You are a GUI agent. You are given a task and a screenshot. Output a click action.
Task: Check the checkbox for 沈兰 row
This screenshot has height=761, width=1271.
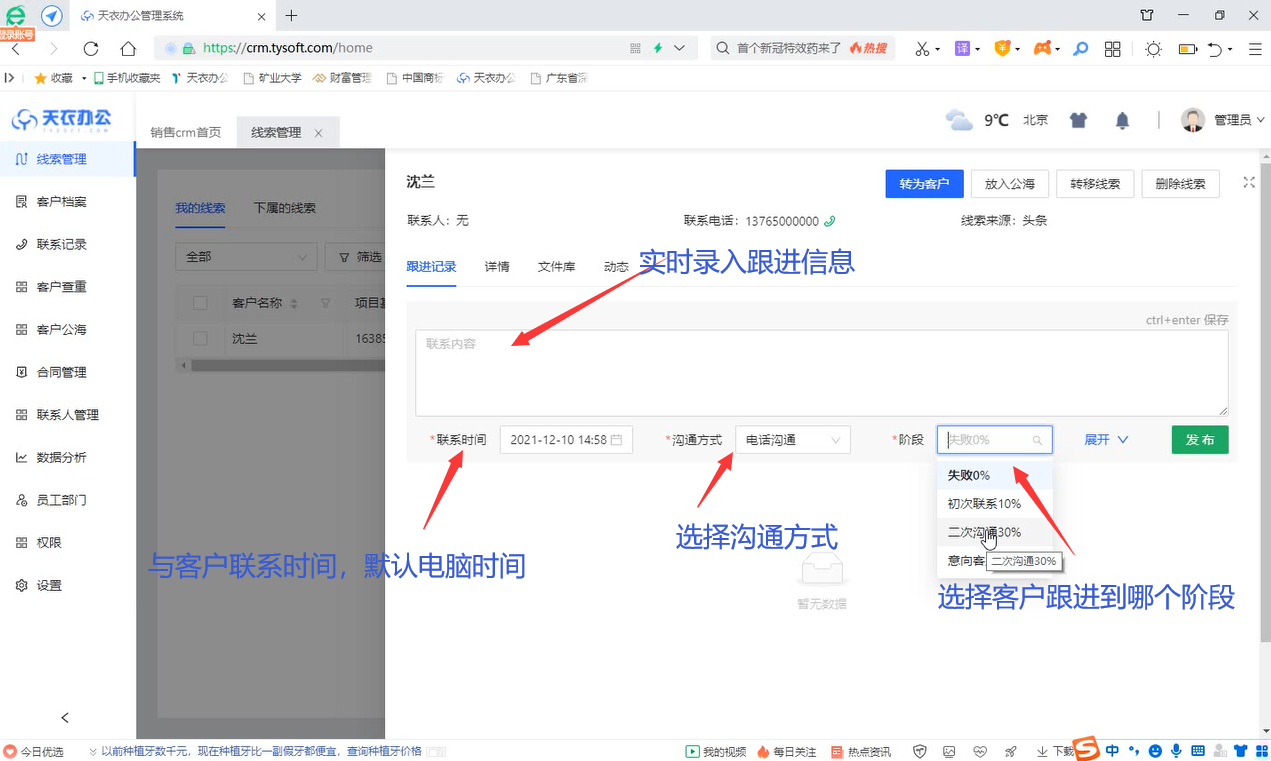200,339
